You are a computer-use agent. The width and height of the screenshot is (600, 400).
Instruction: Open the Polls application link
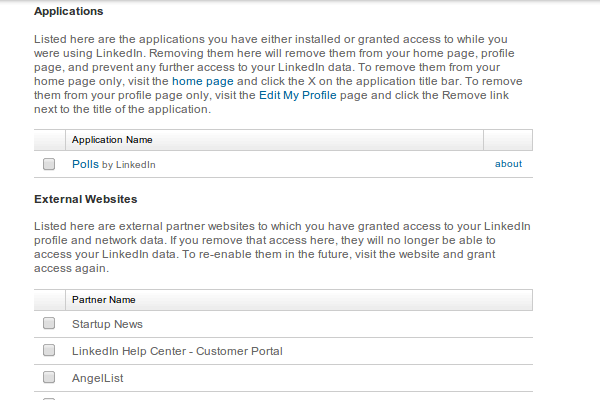pyautogui.click(x=85, y=164)
